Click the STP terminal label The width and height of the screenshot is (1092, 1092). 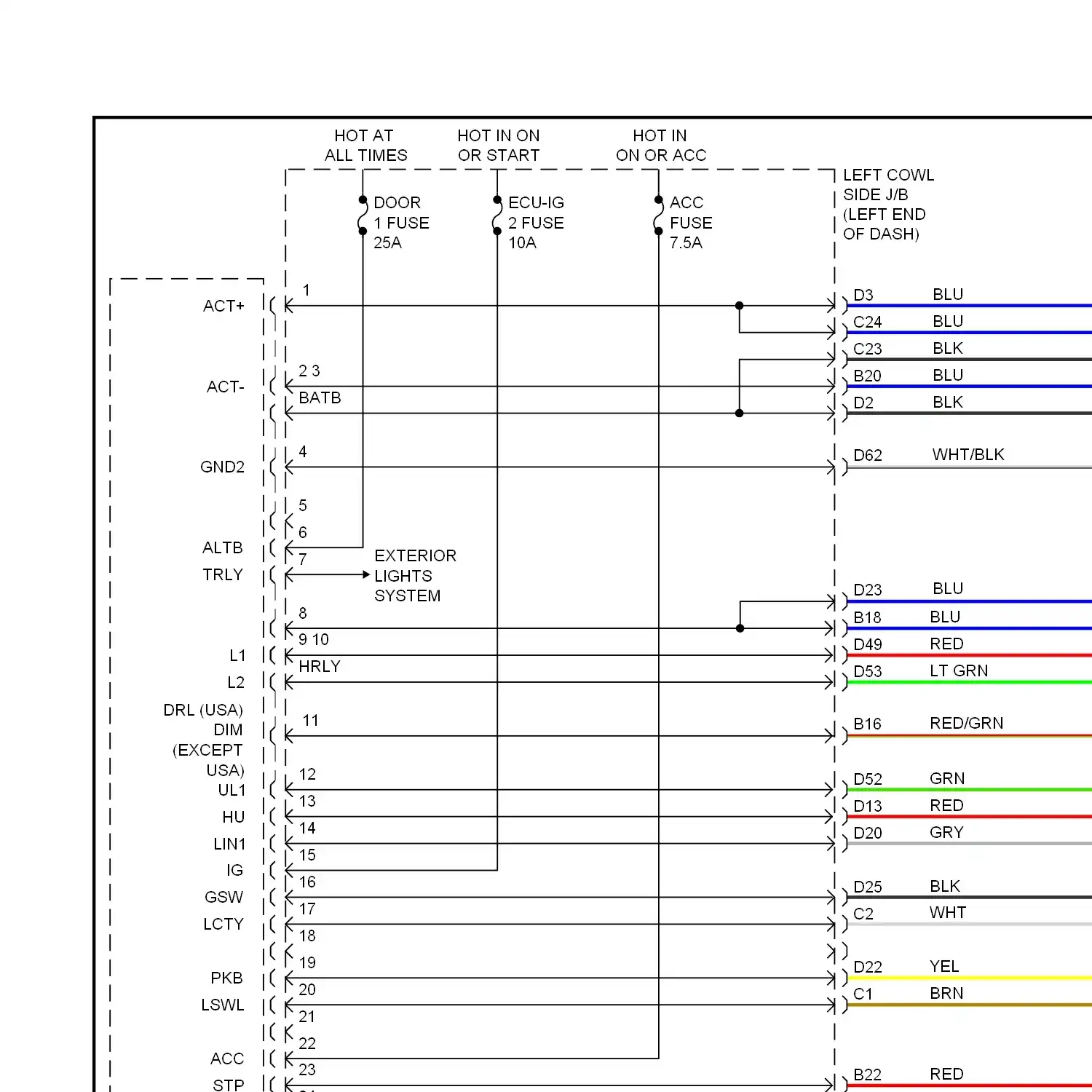(x=229, y=1085)
